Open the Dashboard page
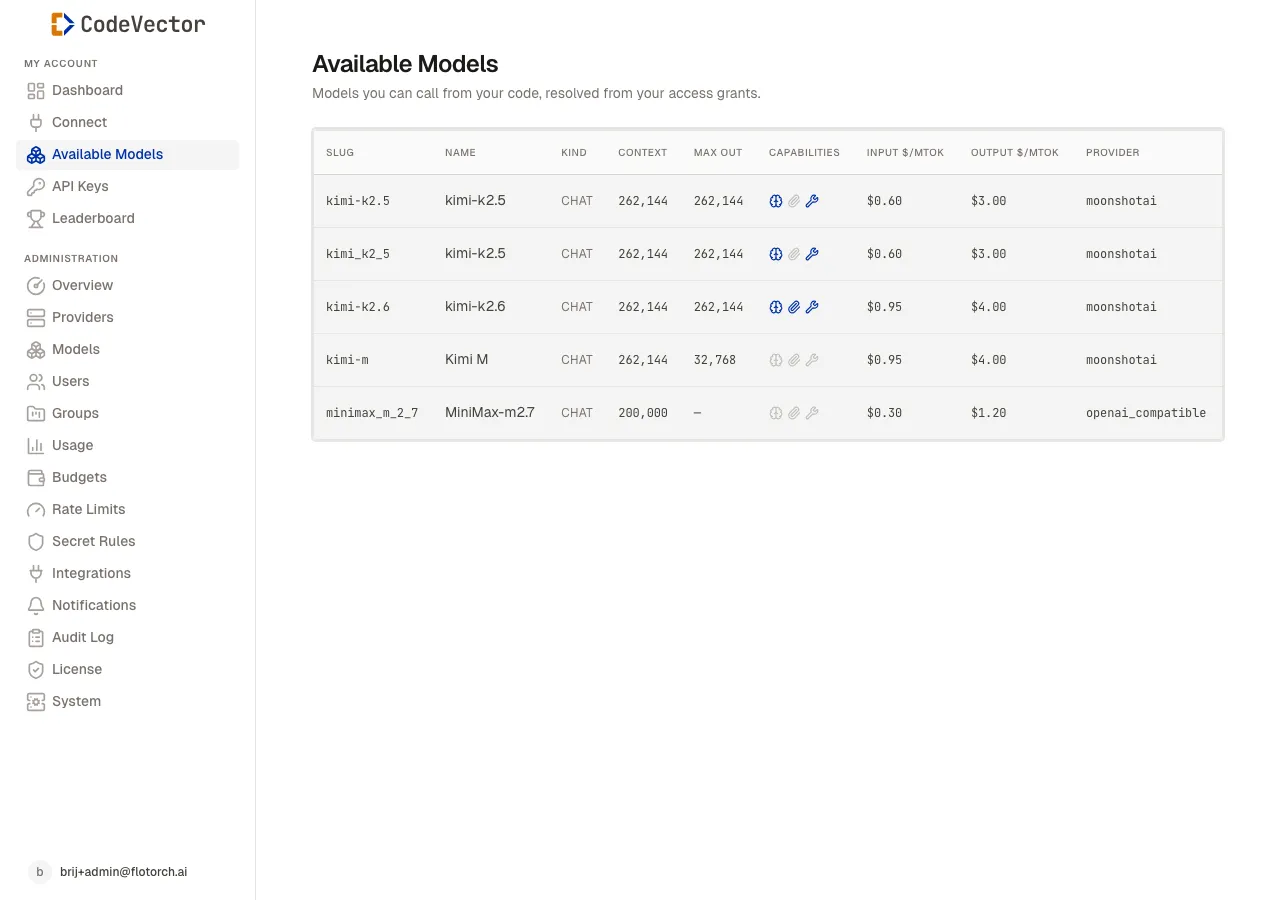 point(127,91)
